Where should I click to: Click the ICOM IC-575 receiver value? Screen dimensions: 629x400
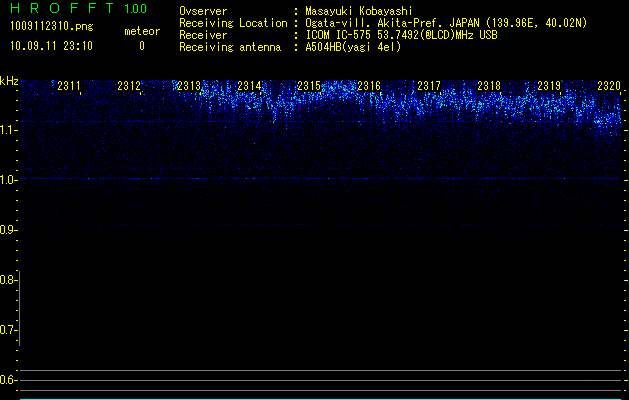[x=401, y=35]
